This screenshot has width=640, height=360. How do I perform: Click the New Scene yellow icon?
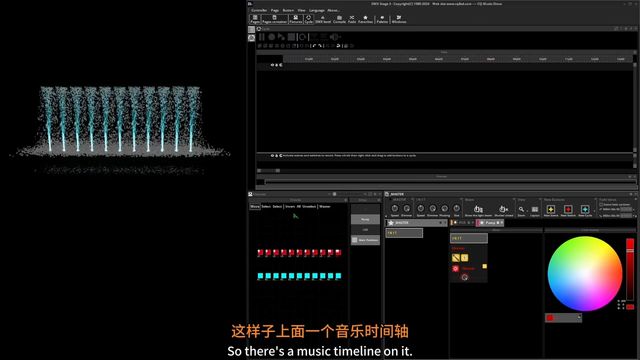coord(551,209)
